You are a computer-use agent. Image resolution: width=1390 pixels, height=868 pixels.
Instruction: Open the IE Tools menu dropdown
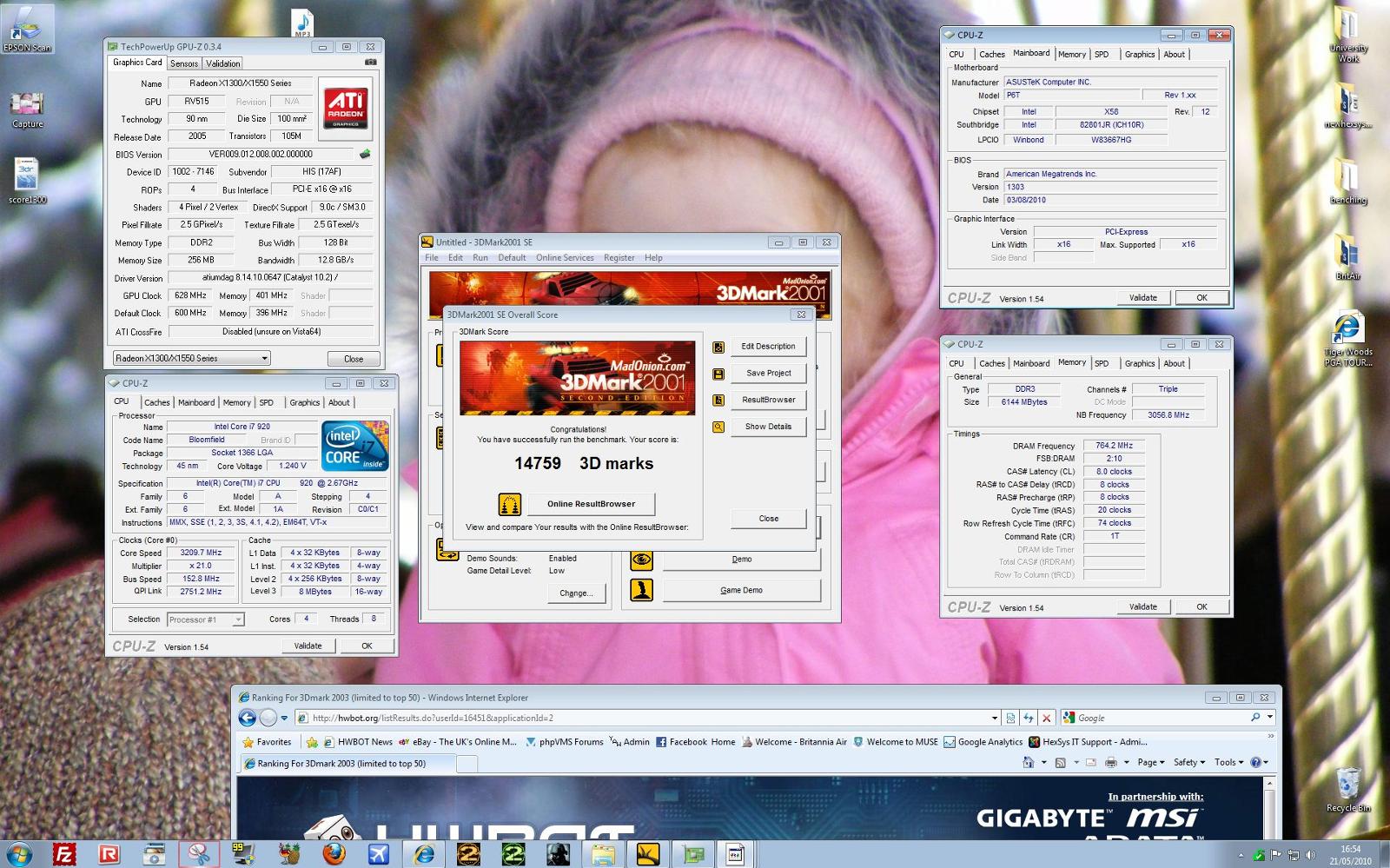(x=1229, y=762)
